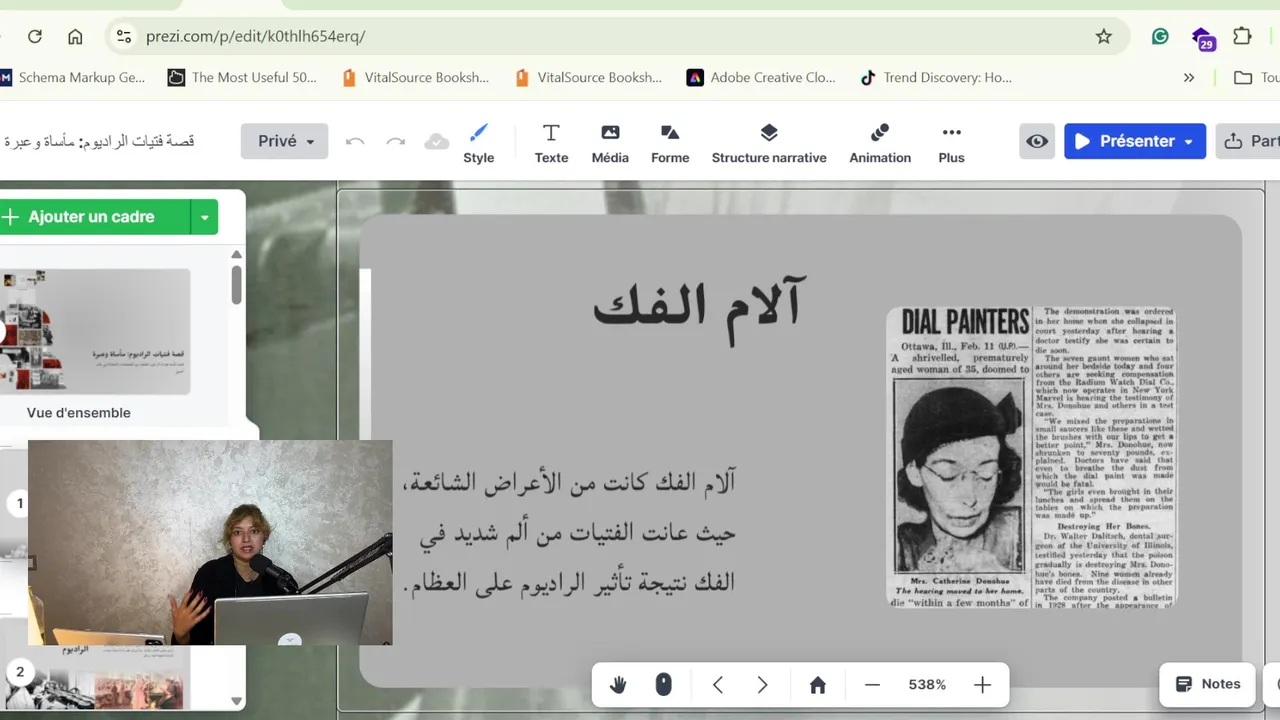The width and height of the screenshot is (1280, 720).
Task: Expand Ajouter un cadre dropdown arrow
Action: pyautogui.click(x=204, y=217)
